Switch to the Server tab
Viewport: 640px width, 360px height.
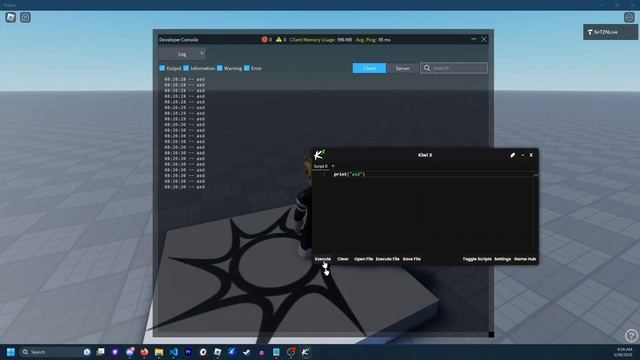402,68
